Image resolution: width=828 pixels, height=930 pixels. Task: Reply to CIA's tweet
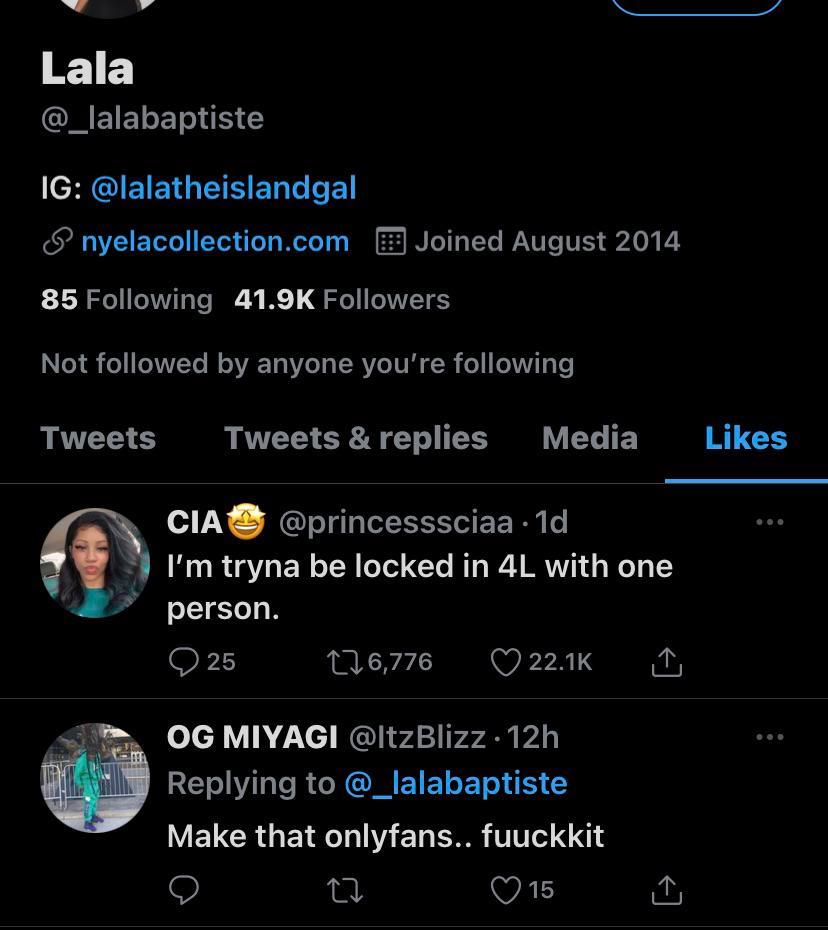pyautogui.click(x=184, y=661)
